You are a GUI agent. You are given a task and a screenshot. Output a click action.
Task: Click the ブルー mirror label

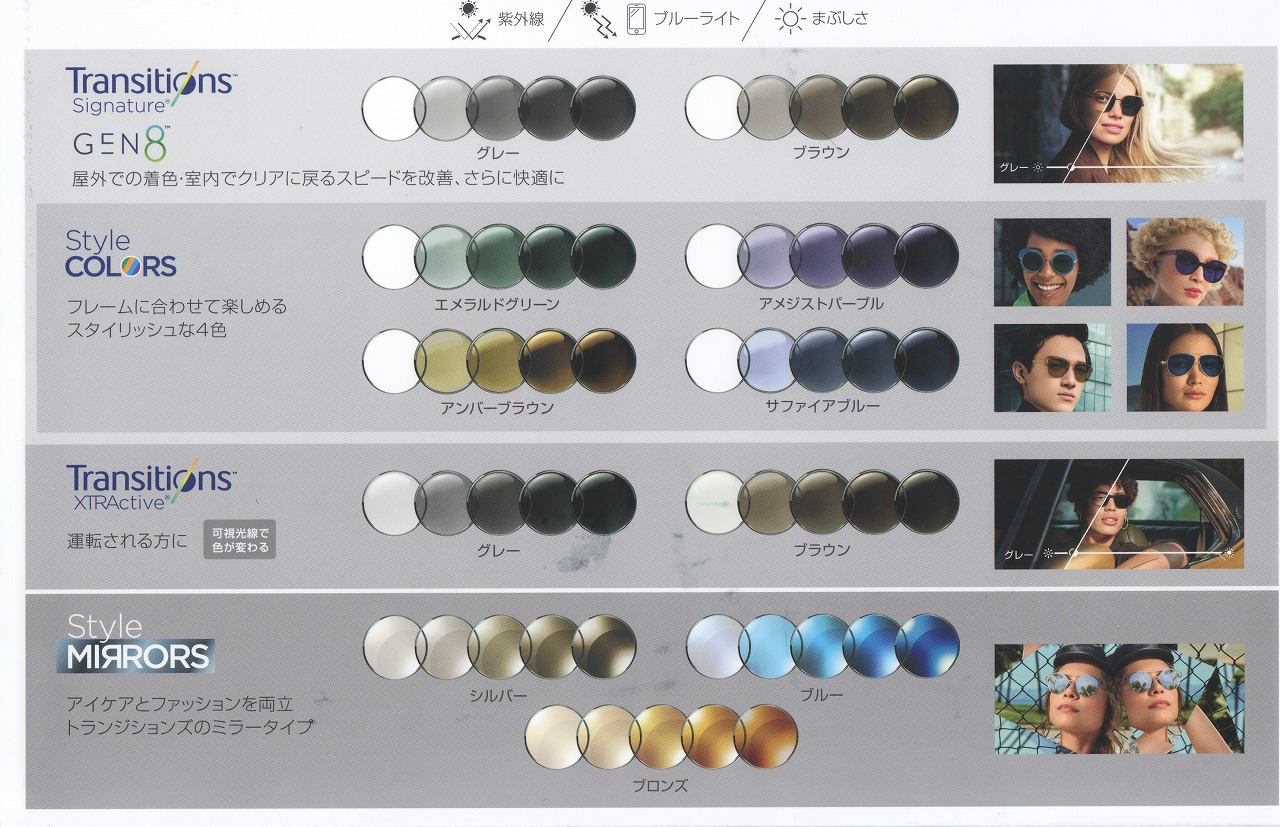click(821, 694)
